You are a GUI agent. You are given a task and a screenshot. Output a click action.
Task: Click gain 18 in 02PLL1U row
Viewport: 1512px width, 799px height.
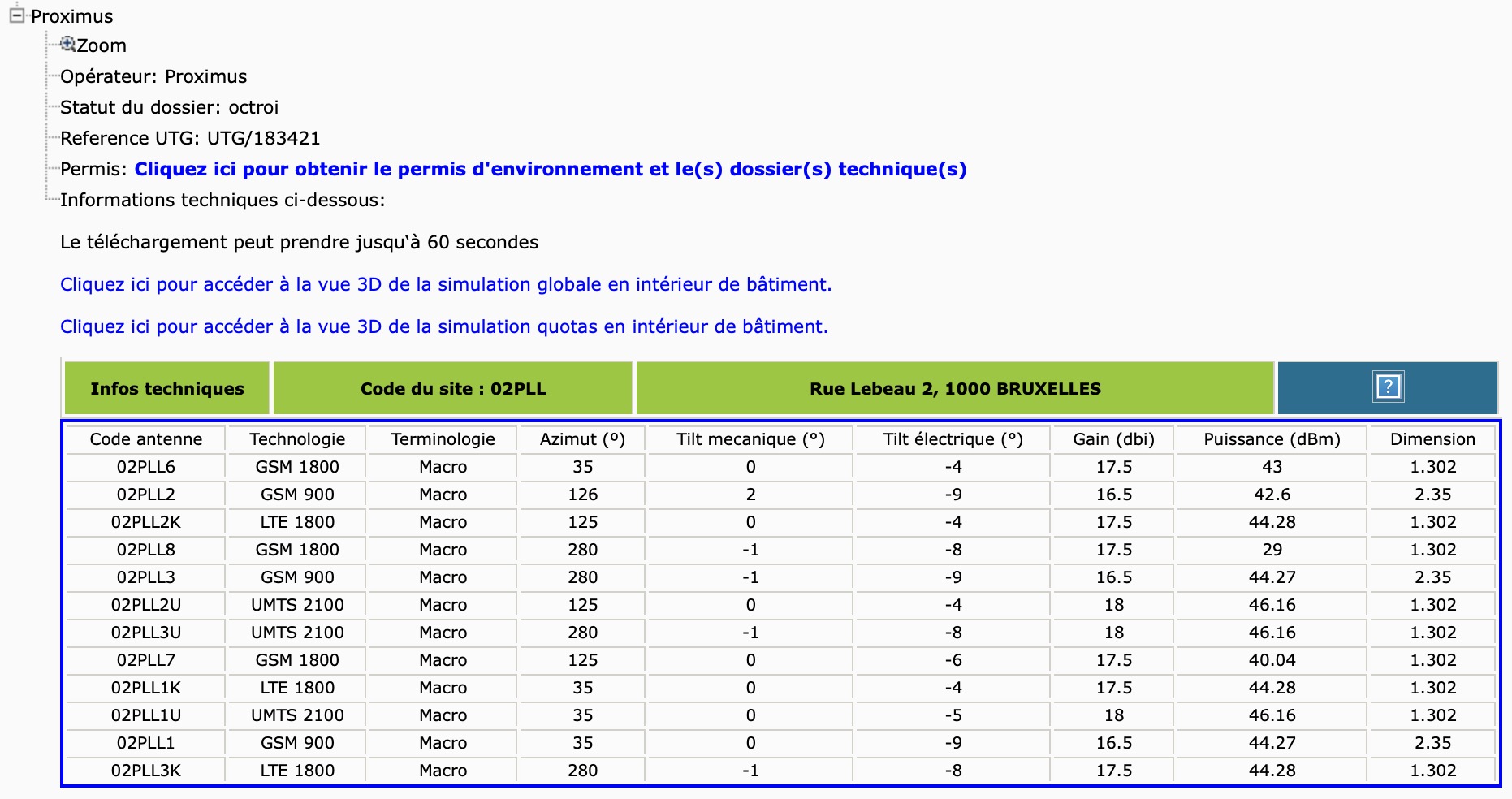[1113, 715]
